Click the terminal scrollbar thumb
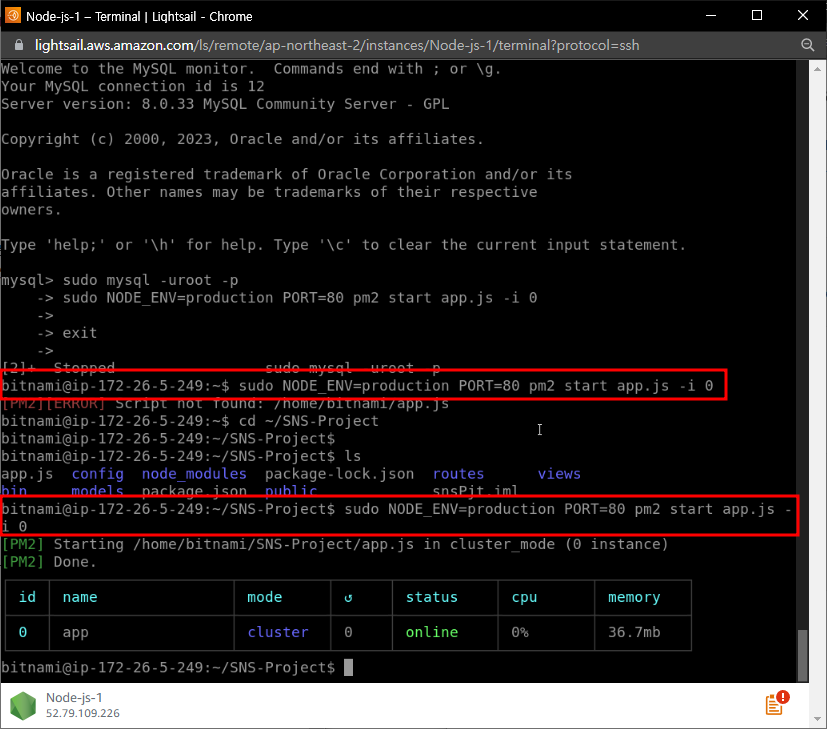The image size is (827, 729). pos(802,656)
